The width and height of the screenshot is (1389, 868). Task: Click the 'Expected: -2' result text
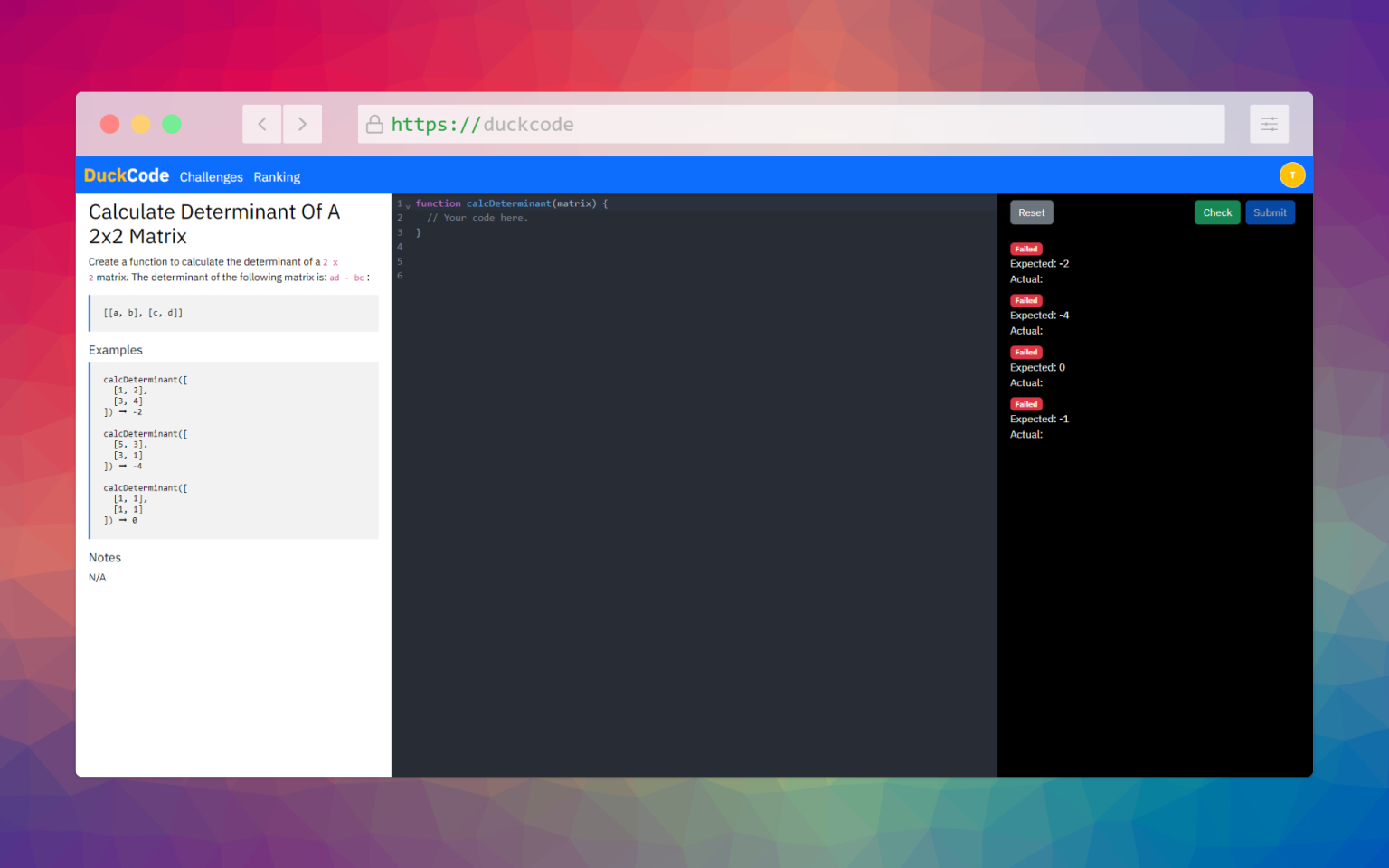pyautogui.click(x=1039, y=264)
